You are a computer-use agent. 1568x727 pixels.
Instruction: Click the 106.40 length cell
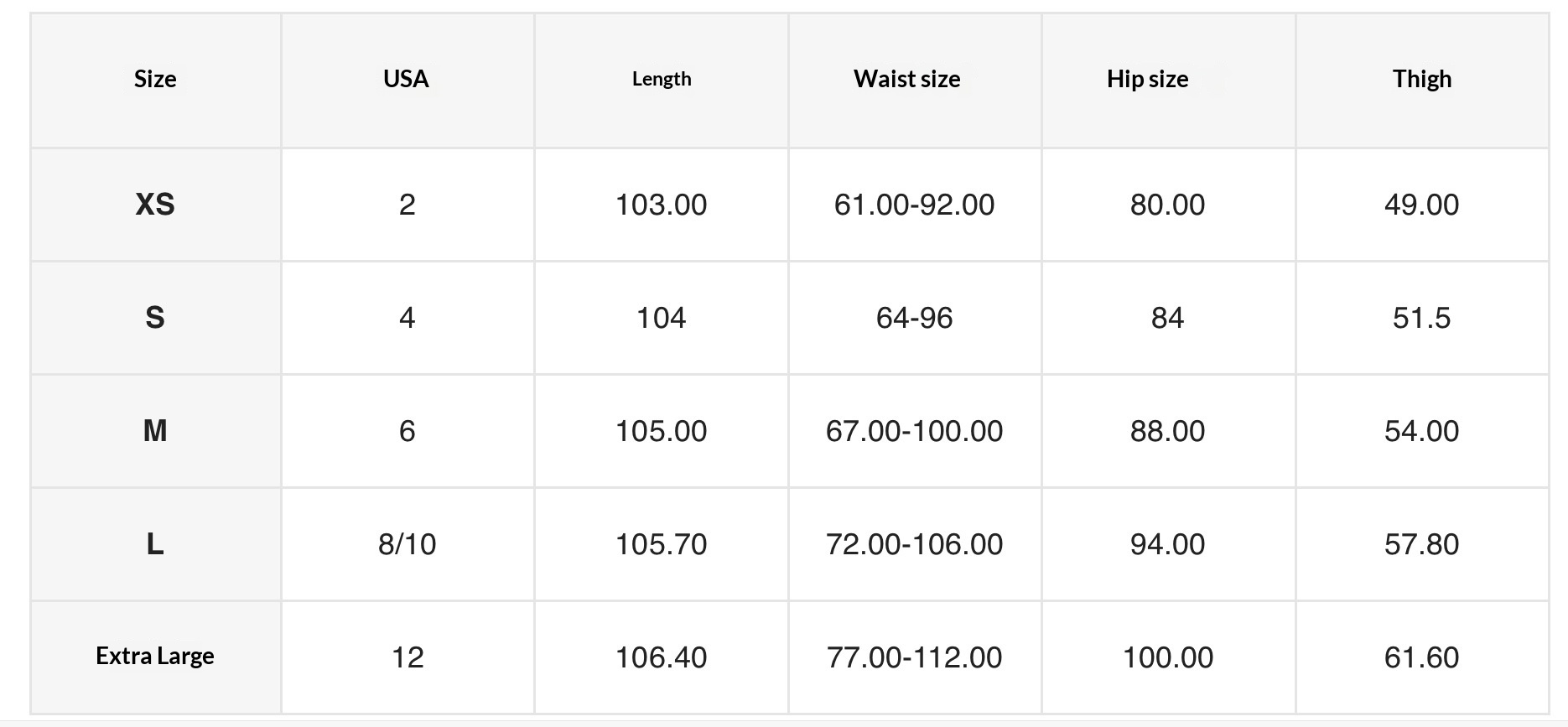coord(661,657)
